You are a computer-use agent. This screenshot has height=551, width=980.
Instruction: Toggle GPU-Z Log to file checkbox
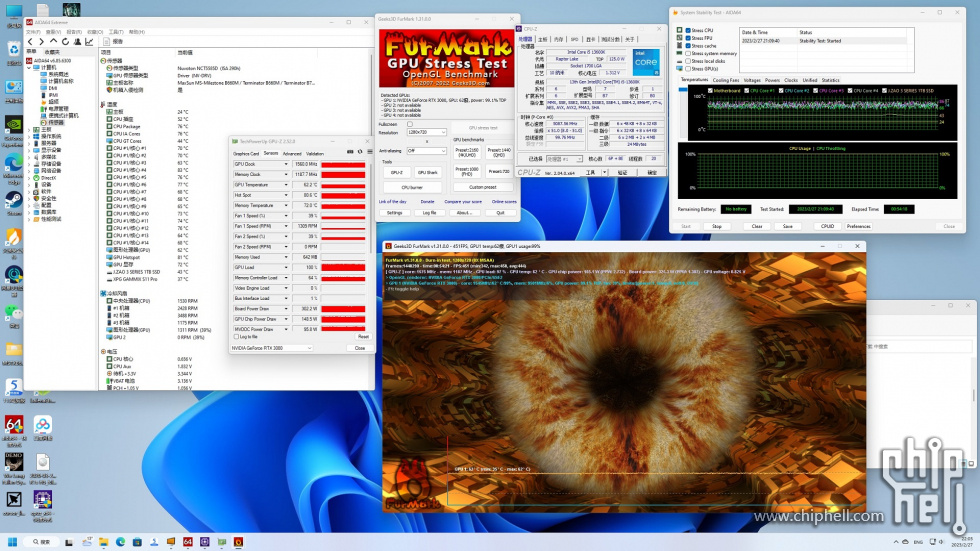[236, 337]
